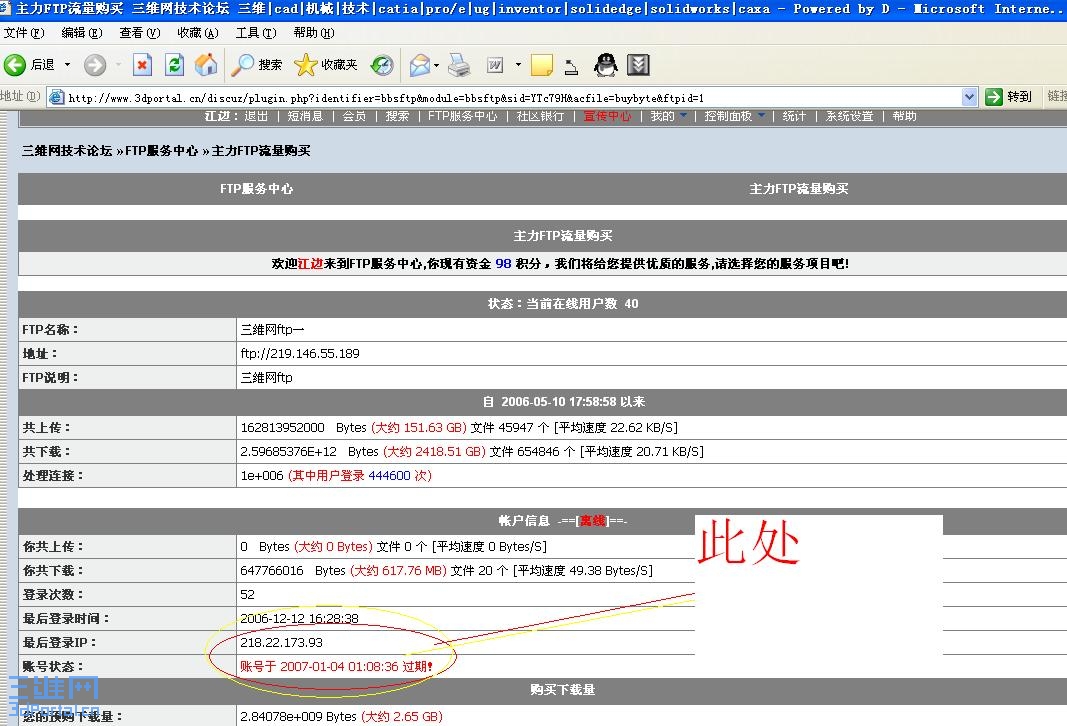Click last login time 2006-12-12 16:28:38

tap(299, 618)
